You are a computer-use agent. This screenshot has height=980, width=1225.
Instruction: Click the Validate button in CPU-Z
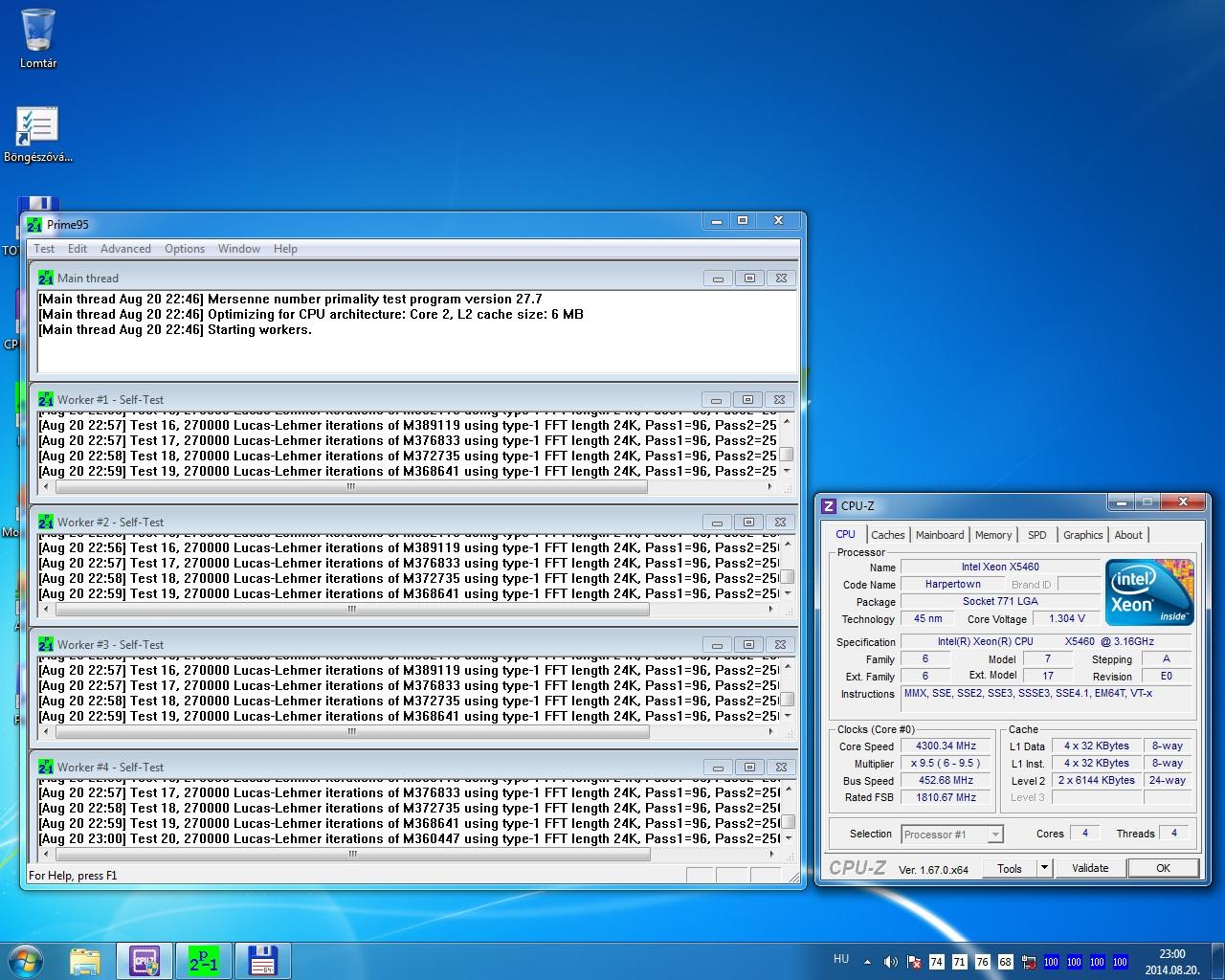click(x=1090, y=868)
